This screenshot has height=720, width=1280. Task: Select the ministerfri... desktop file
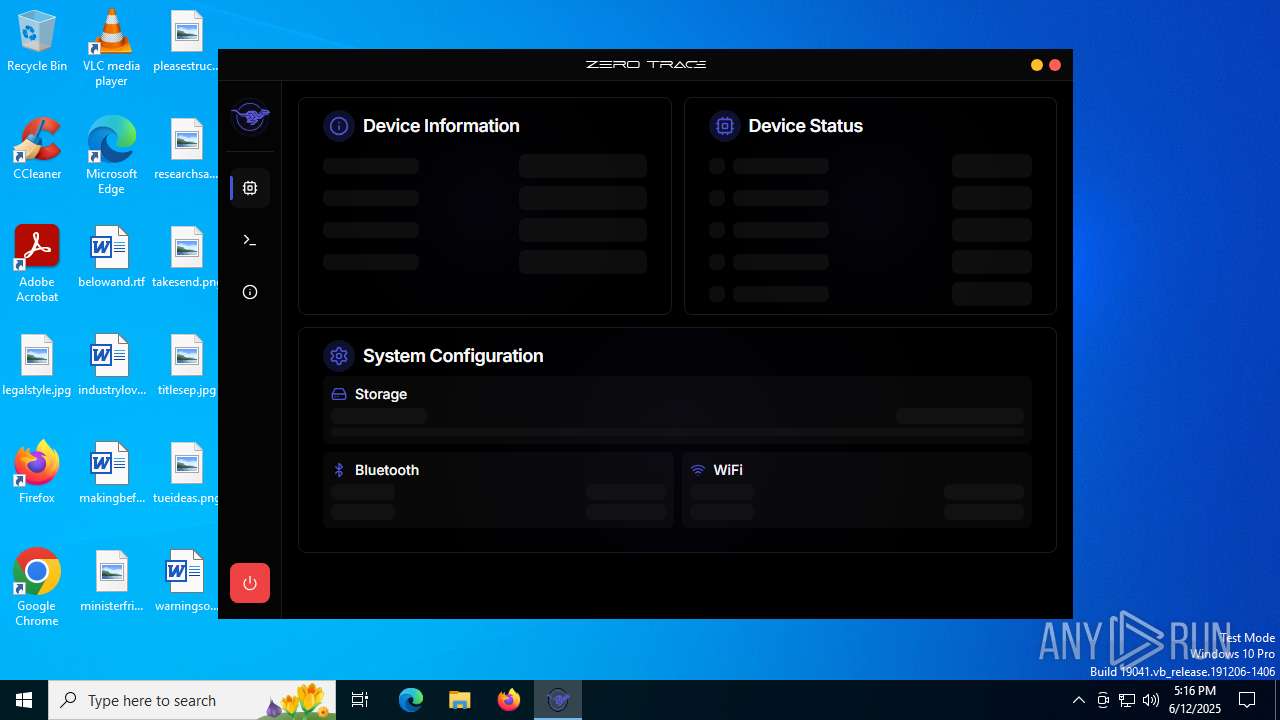point(111,581)
